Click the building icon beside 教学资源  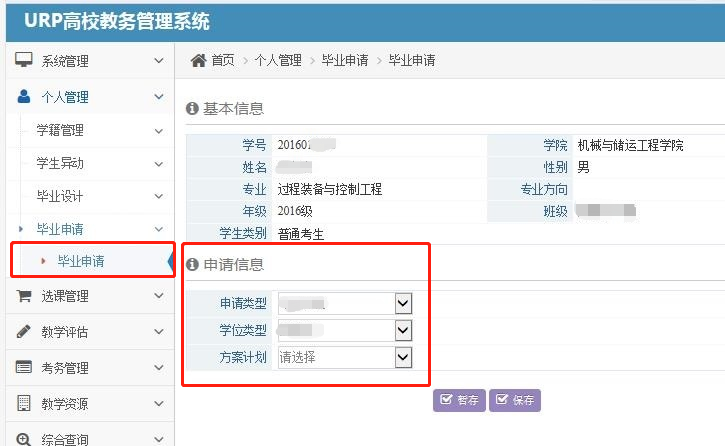(x=24, y=404)
